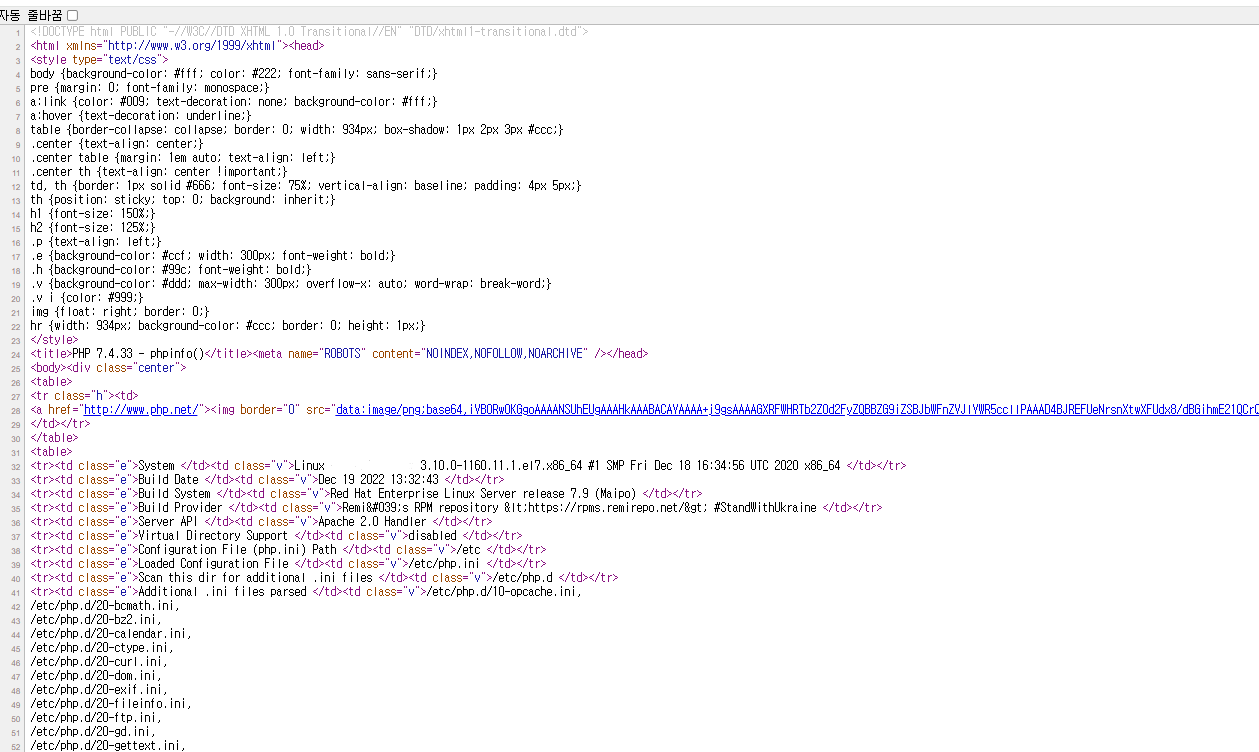Click the div class="center" body line
This screenshot has height=752, width=1259.
pyautogui.click(x=108, y=368)
